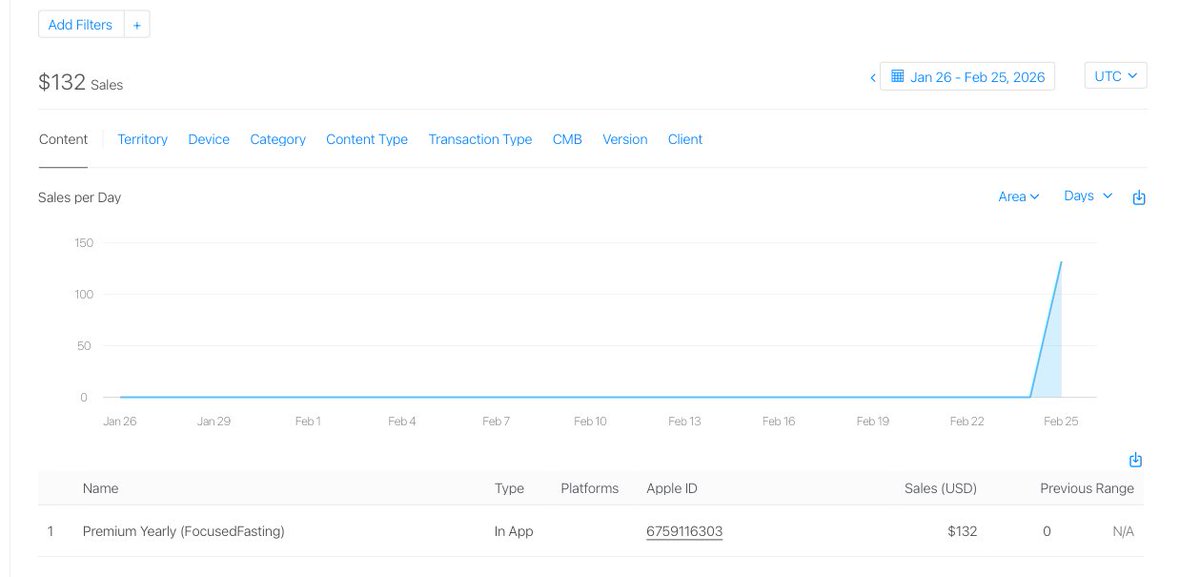This screenshot has width=1200, height=577.
Task: Open the Area chart type dropdown
Action: point(1019,197)
